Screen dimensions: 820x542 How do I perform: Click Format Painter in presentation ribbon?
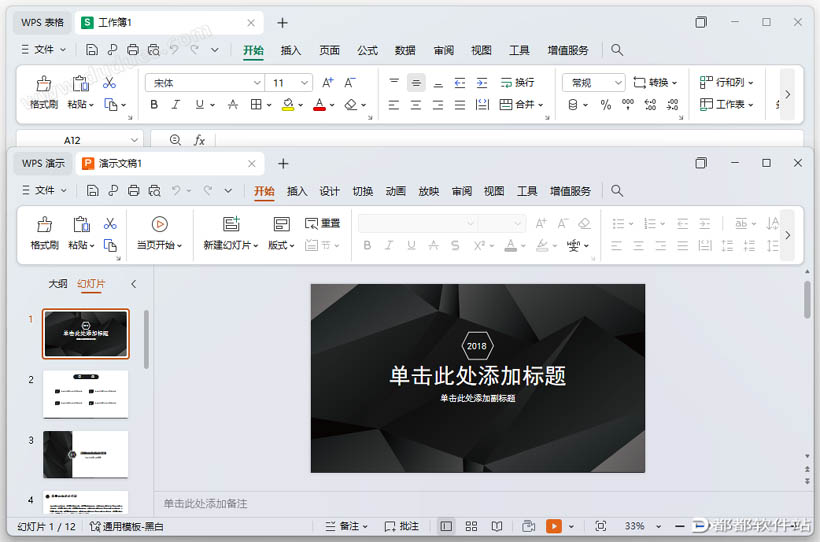click(x=44, y=233)
